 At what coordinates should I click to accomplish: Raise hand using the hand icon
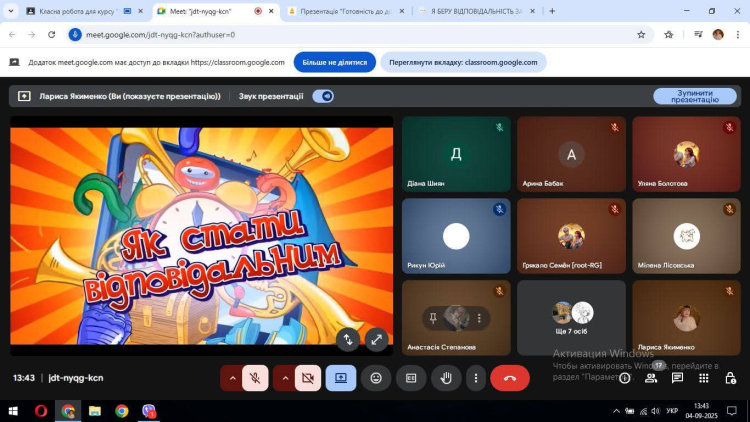click(446, 378)
